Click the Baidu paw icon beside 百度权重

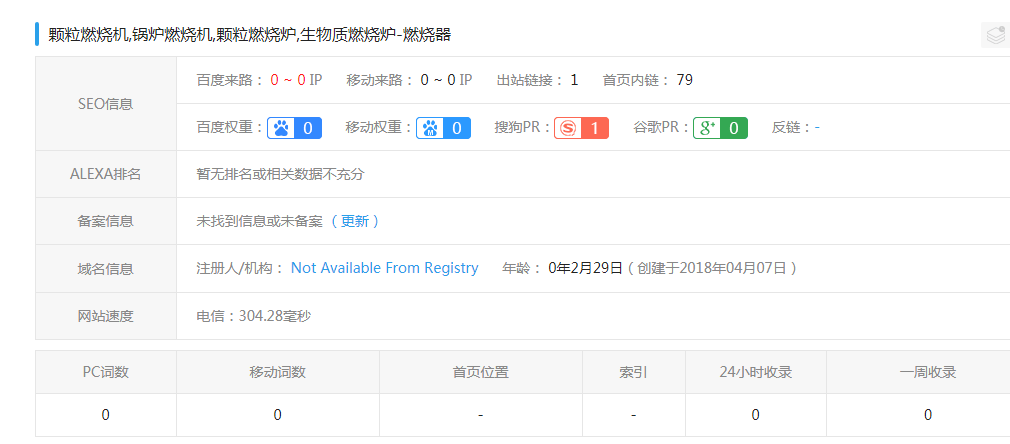pos(282,128)
